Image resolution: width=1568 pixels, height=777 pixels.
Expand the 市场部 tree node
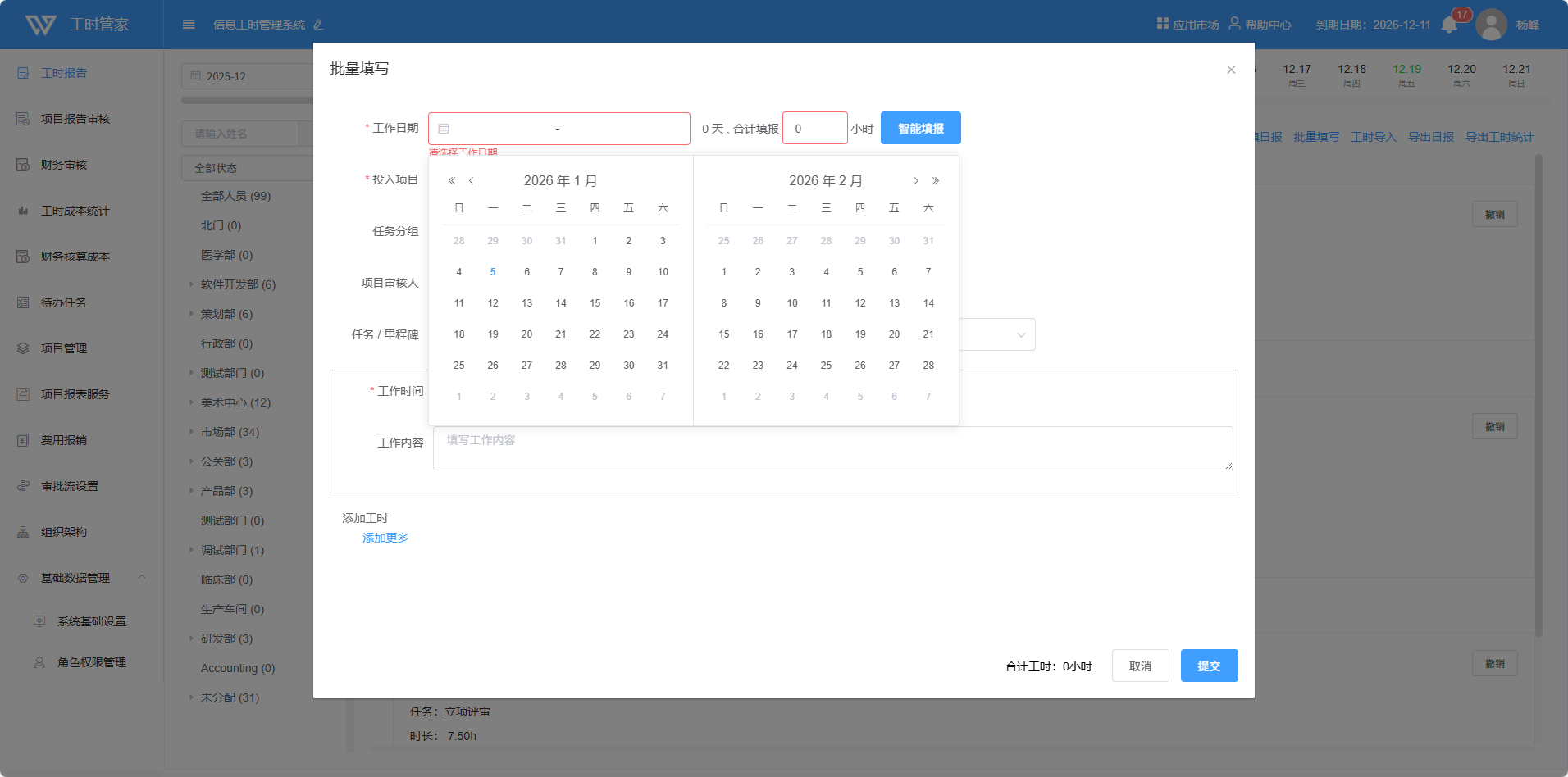[x=192, y=432]
